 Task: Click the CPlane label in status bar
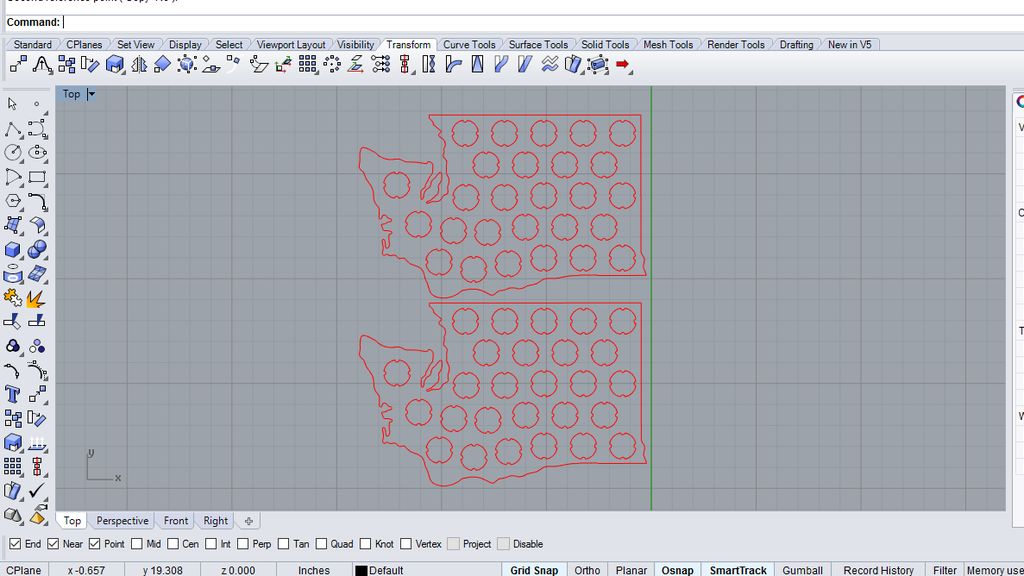(x=24, y=570)
